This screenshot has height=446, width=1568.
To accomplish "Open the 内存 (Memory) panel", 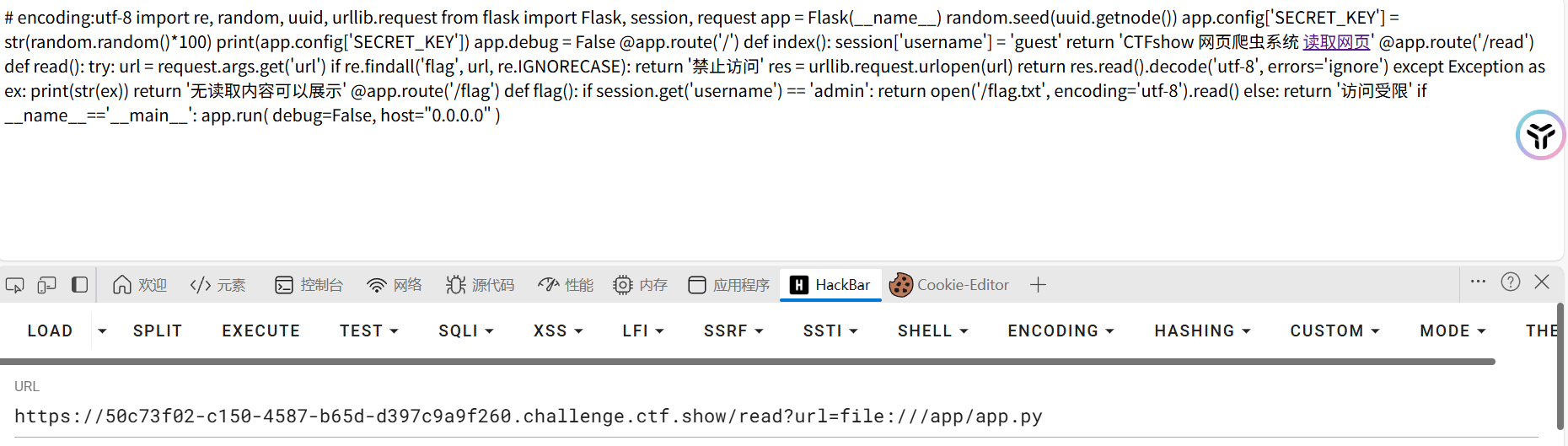I will (x=641, y=285).
